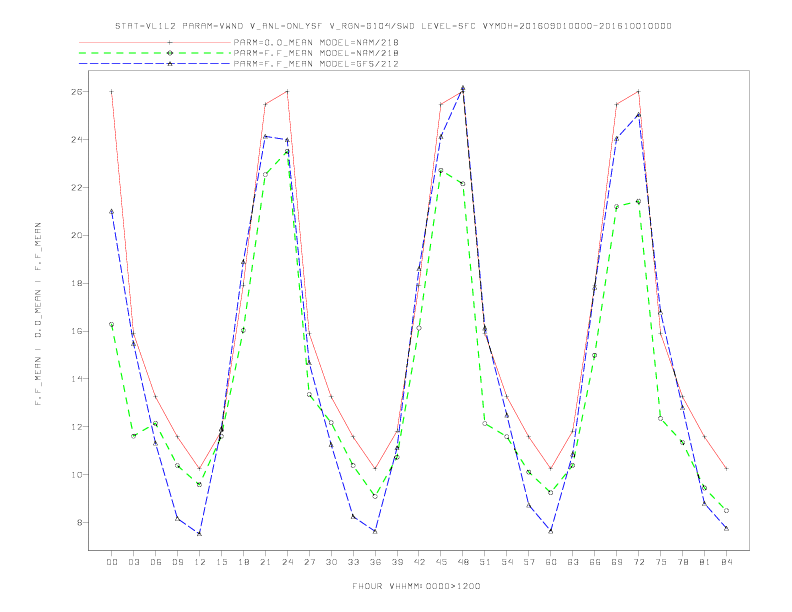
Task: Click x-axis forecast hour label 48
Action: coord(463,562)
